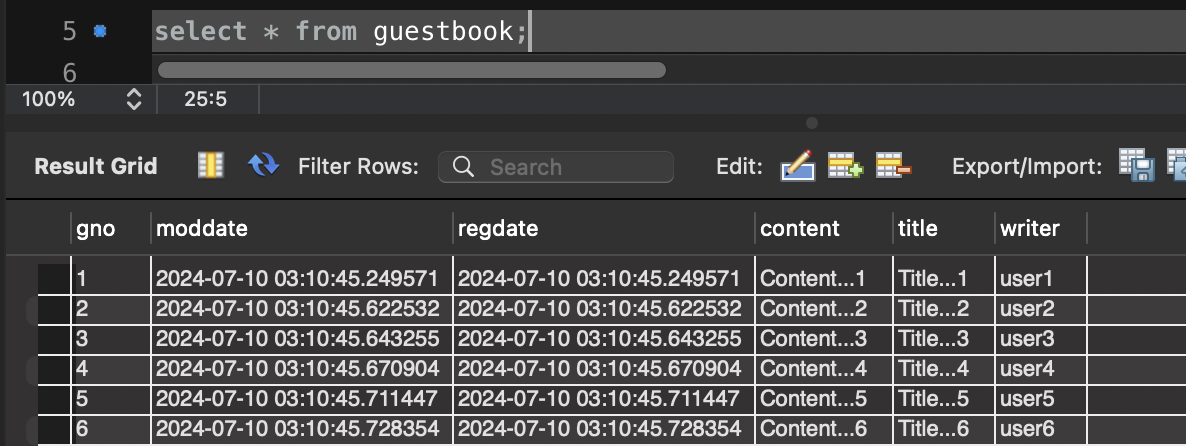Select the Title...1 cell
Image resolution: width=1186 pixels, height=446 pixels.
pos(944,278)
